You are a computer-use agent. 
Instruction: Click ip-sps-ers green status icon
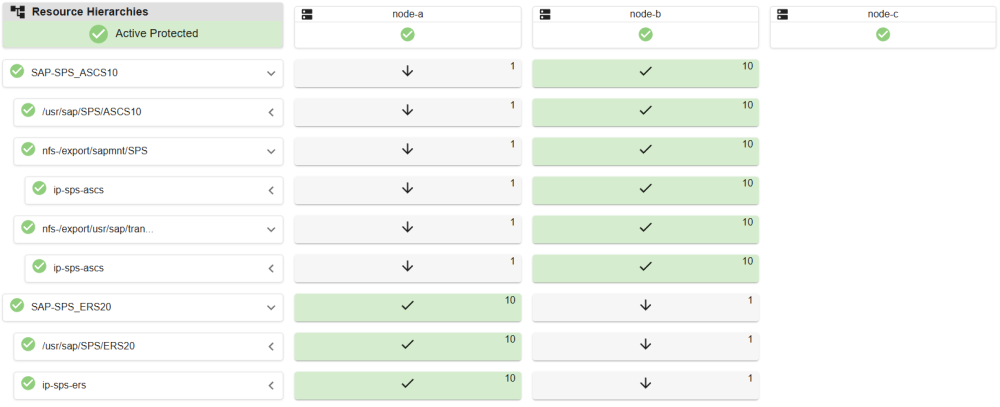click(28, 384)
